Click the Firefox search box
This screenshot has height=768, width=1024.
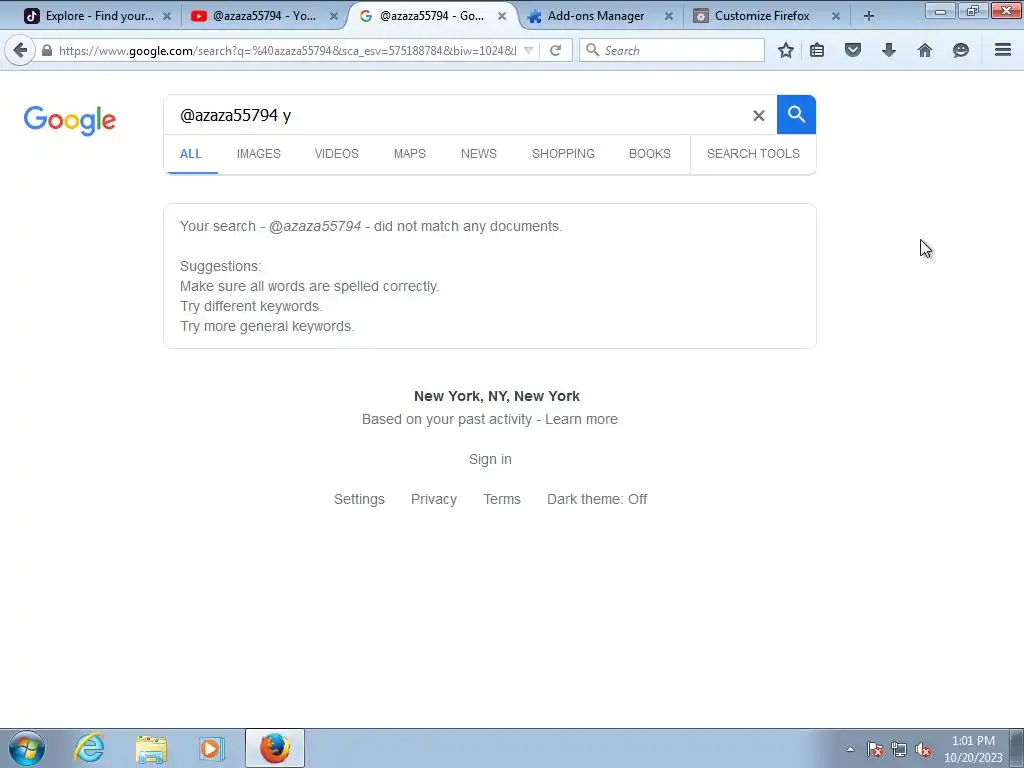[x=671, y=50]
